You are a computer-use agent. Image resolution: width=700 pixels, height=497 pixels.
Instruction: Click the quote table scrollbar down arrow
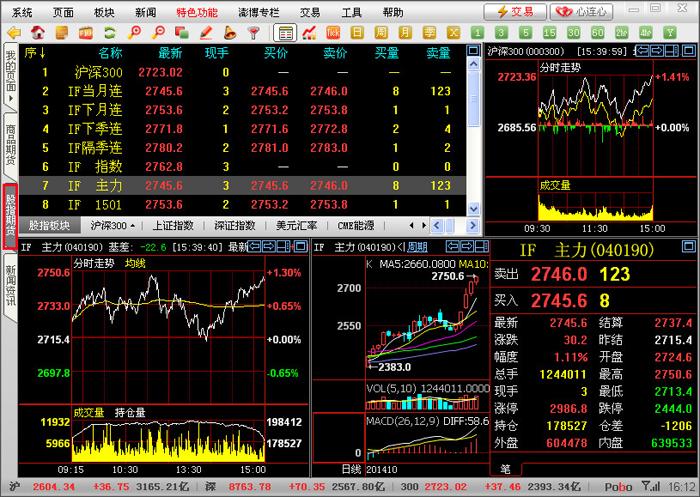(474, 209)
